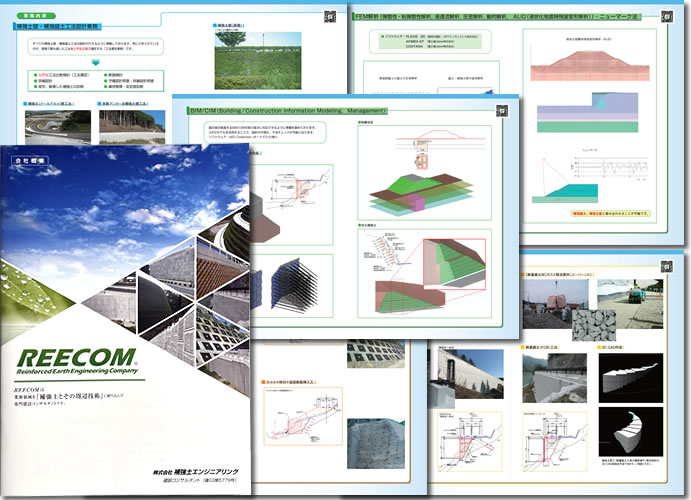Open the brown and green striped slope model
Screen dimensions: 691x500
409,297
